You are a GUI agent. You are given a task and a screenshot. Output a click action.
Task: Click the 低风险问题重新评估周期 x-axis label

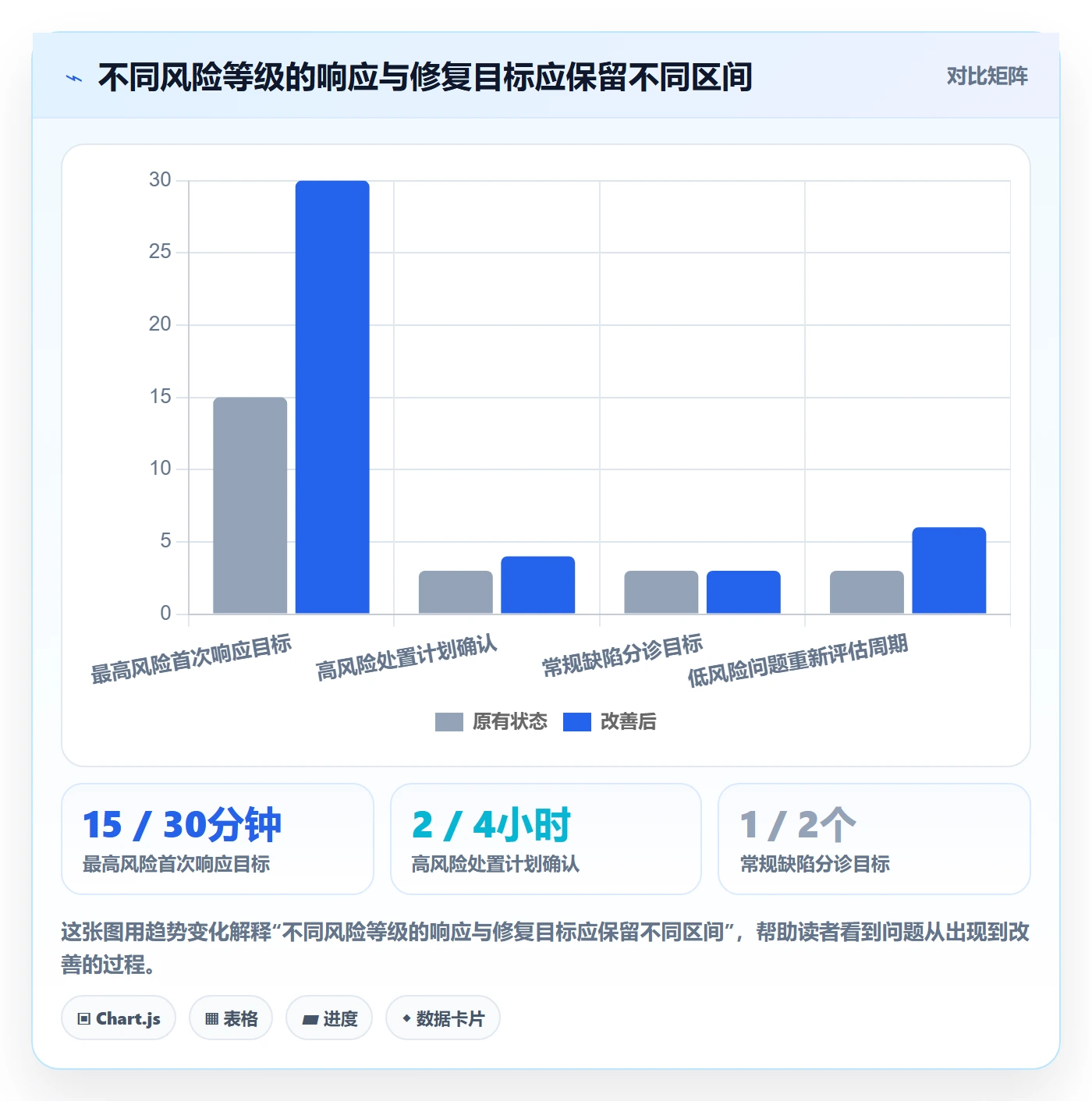click(797, 660)
